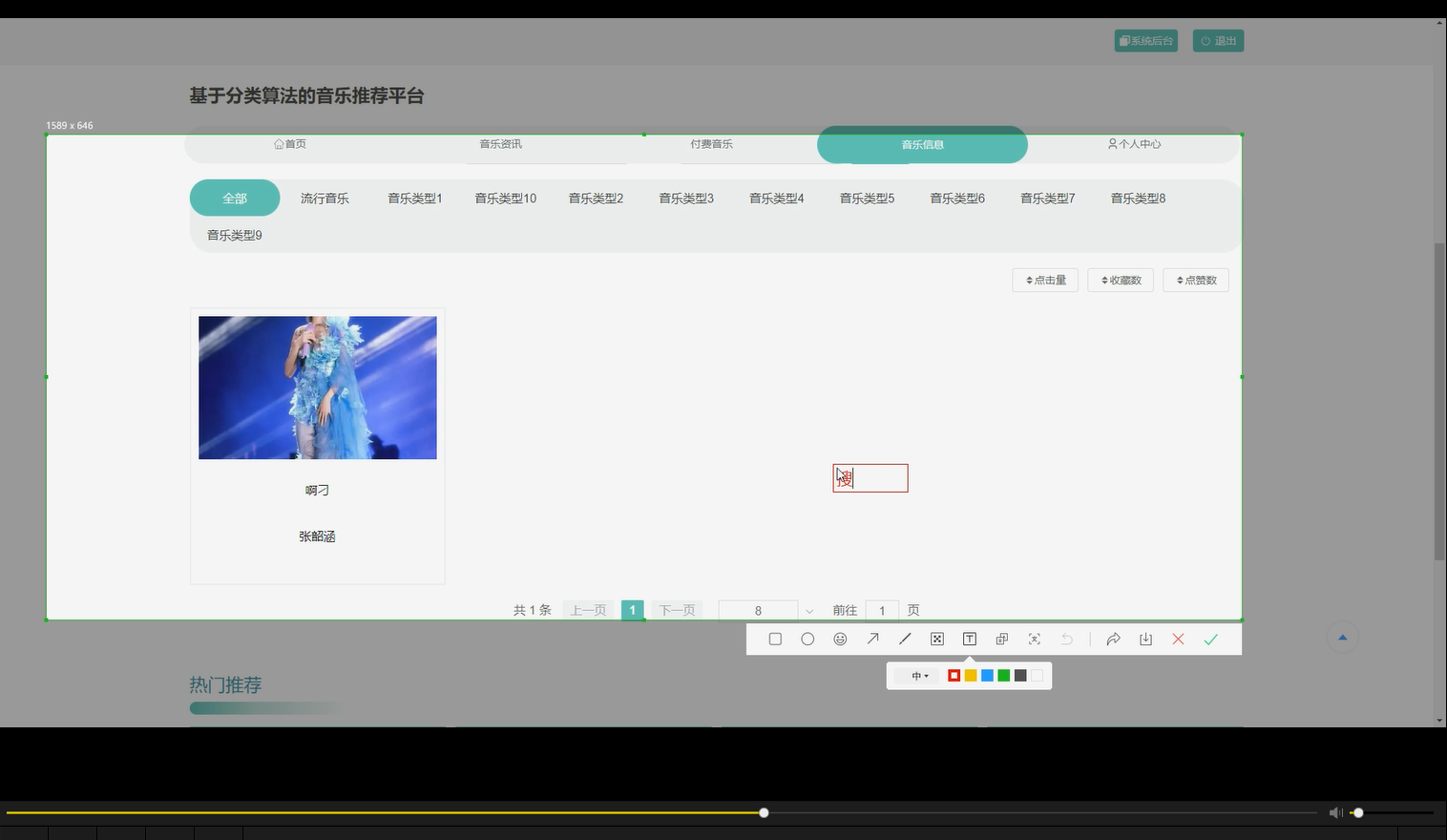Open the emoji sticker tool
This screenshot has height=840, width=1447.
click(x=840, y=639)
